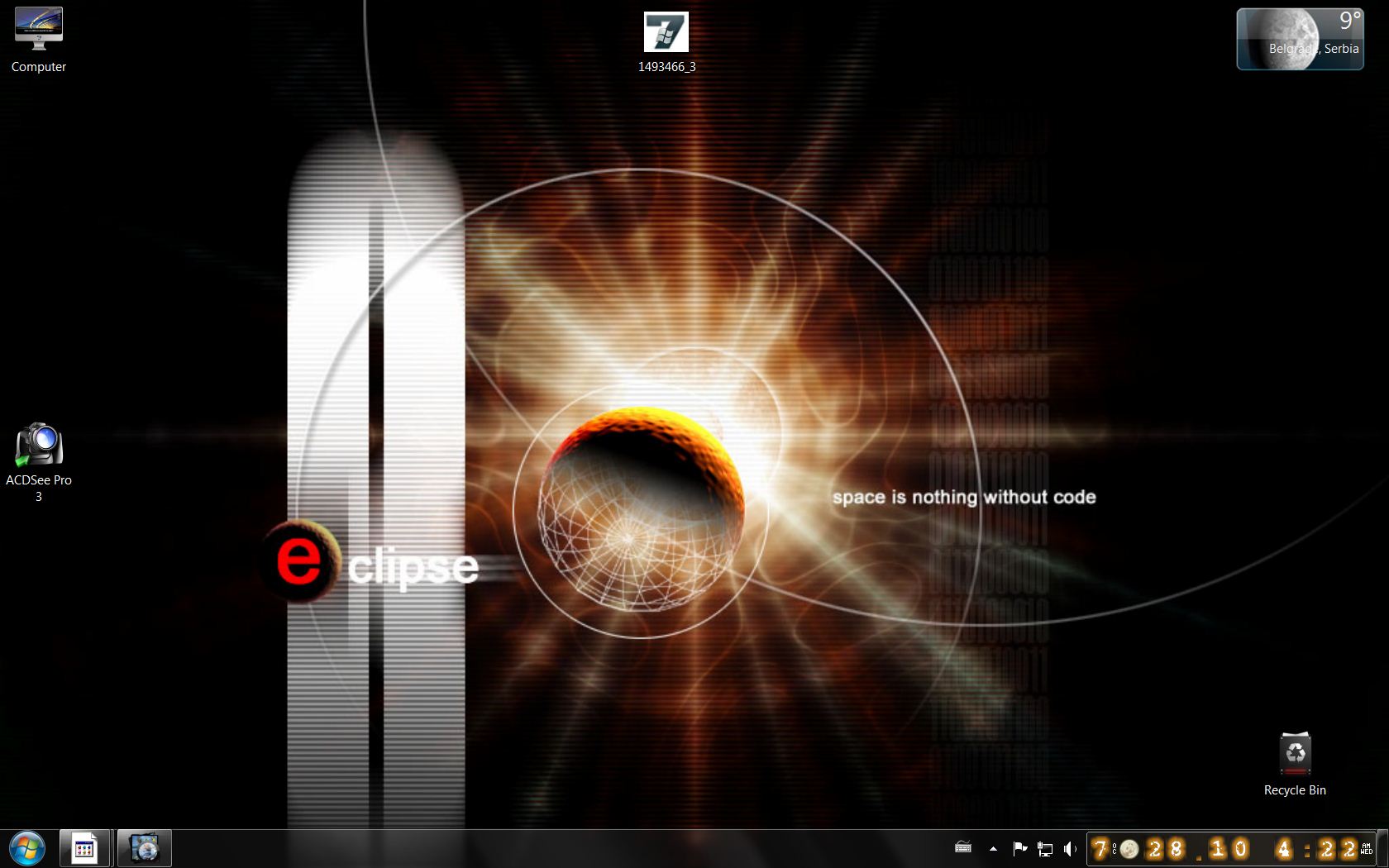Select the ACDSee Pro 3 shortcut icon
1389x868 pixels.
(x=38, y=444)
